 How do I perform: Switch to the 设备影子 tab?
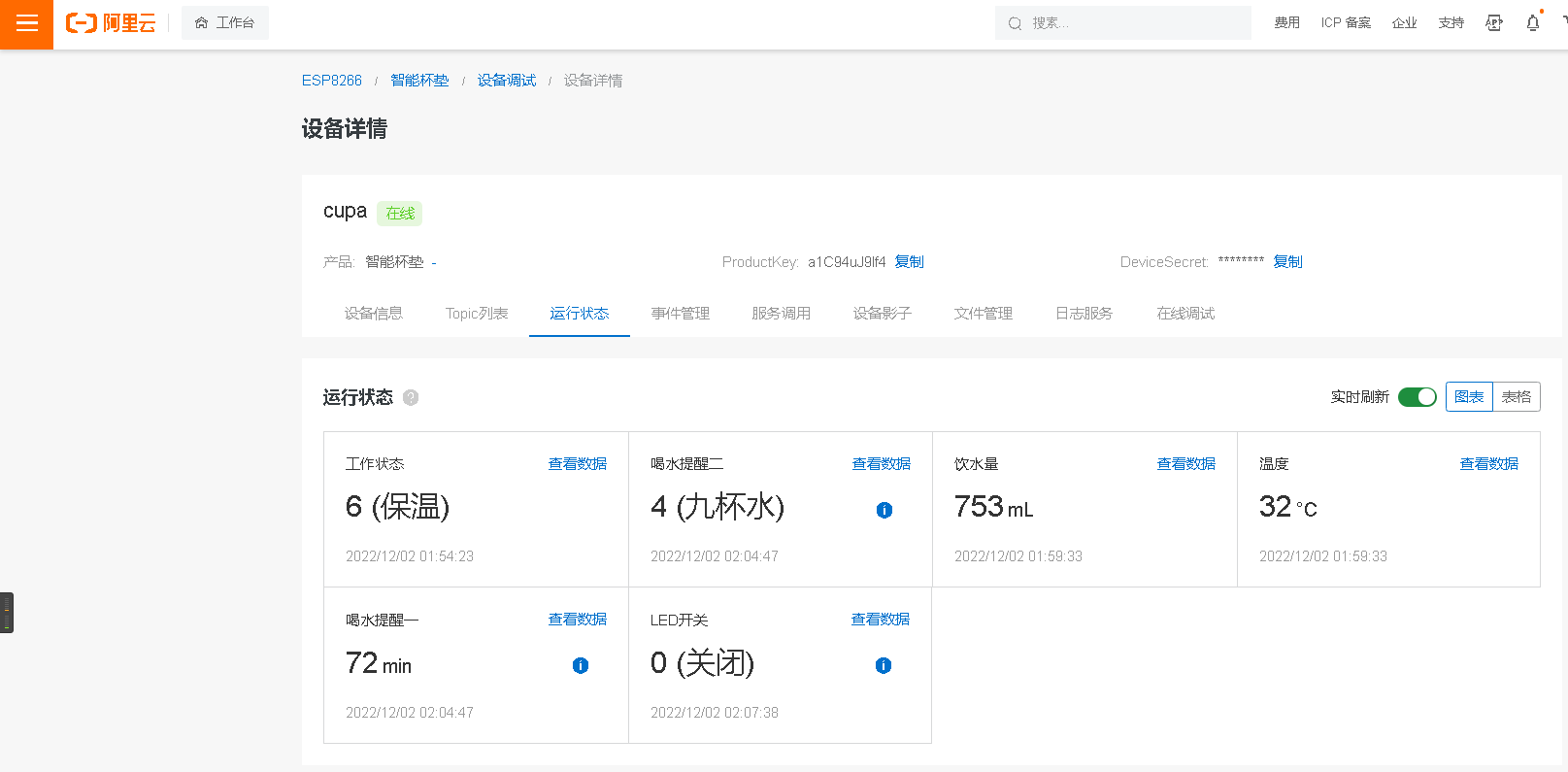pyautogui.click(x=883, y=314)
